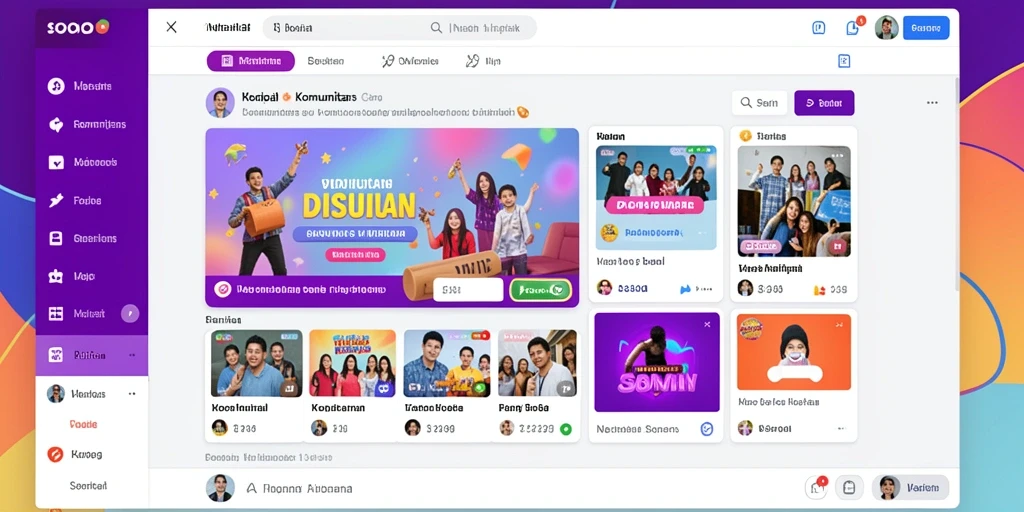The height and width of the screenshot is (512, 1024).
Task: Open the orange card with the beanie person
Action: point(794,352)
